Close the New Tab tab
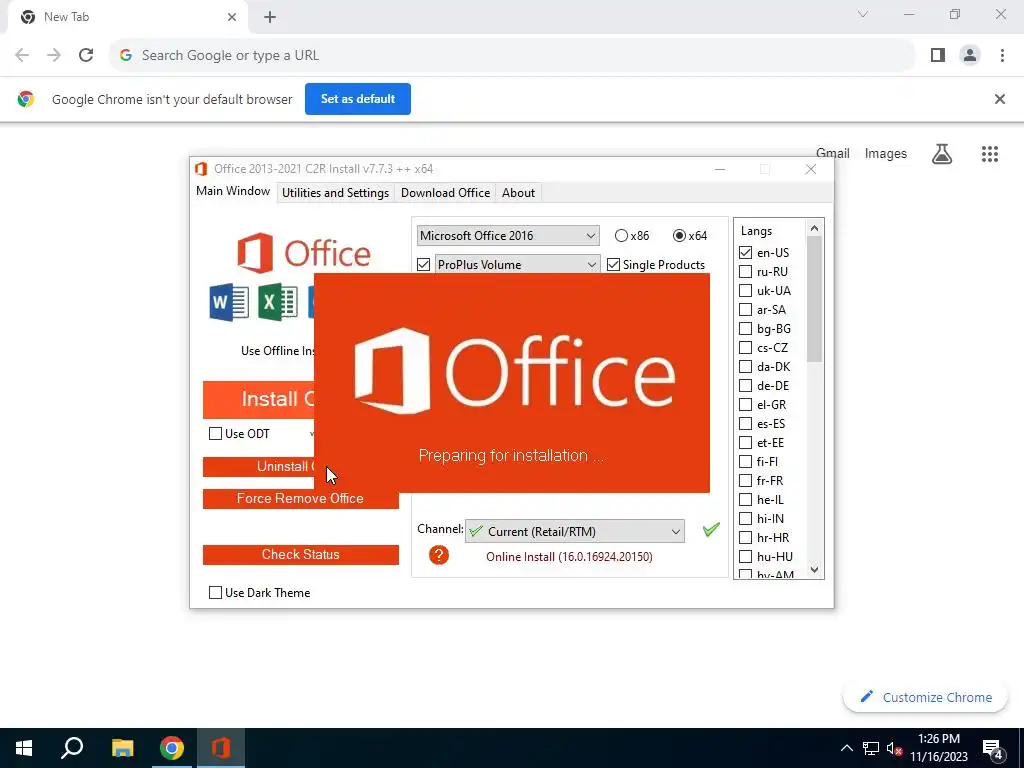The image size is (1024, 768). pos(232,17)
